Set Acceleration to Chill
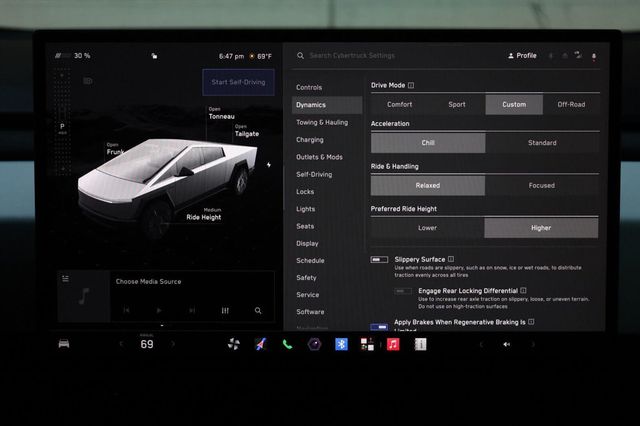Image resolution: width=640 pixels, height=426 pixels. [x=428, y=143]
